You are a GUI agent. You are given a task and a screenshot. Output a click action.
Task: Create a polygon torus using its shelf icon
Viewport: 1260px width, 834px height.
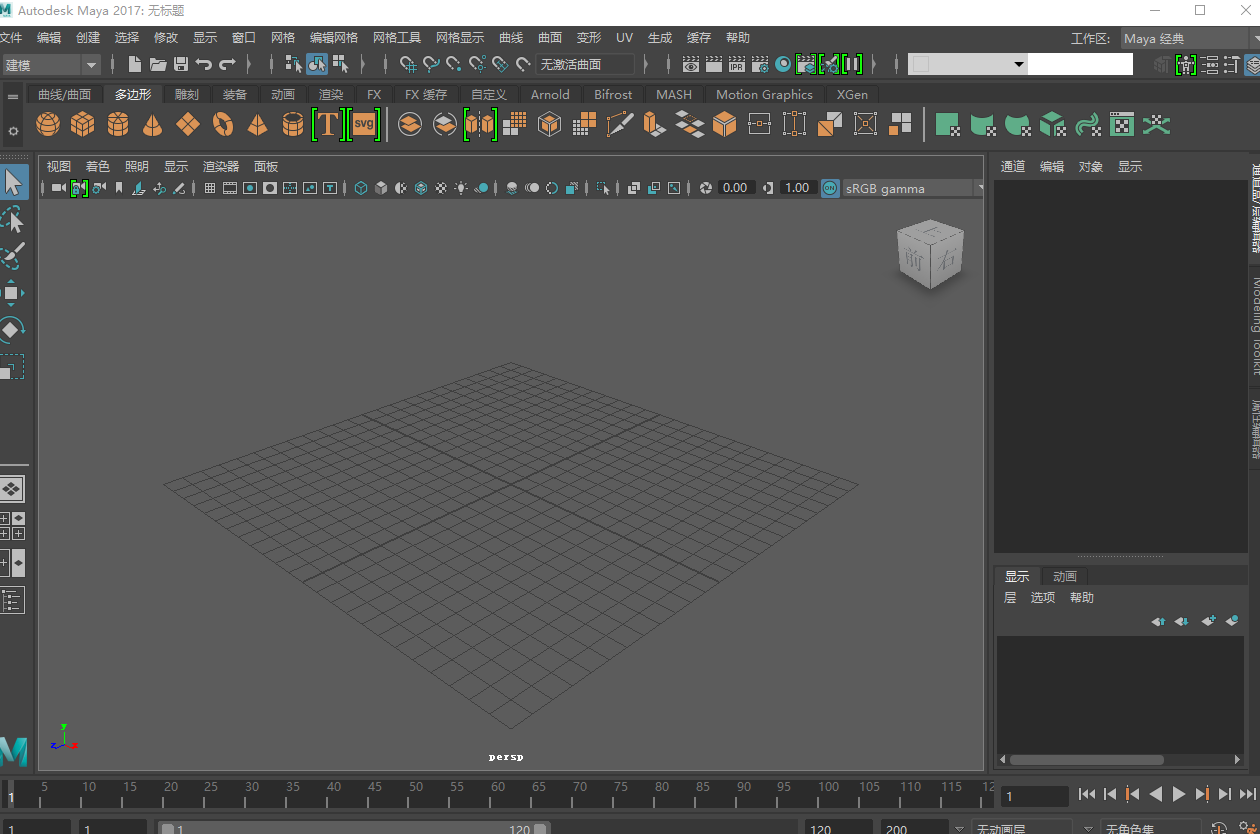223,124
